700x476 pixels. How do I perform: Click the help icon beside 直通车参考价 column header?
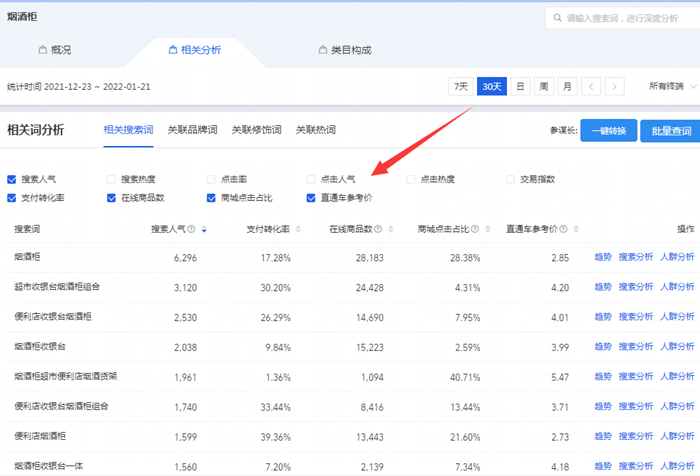[561, 229]
